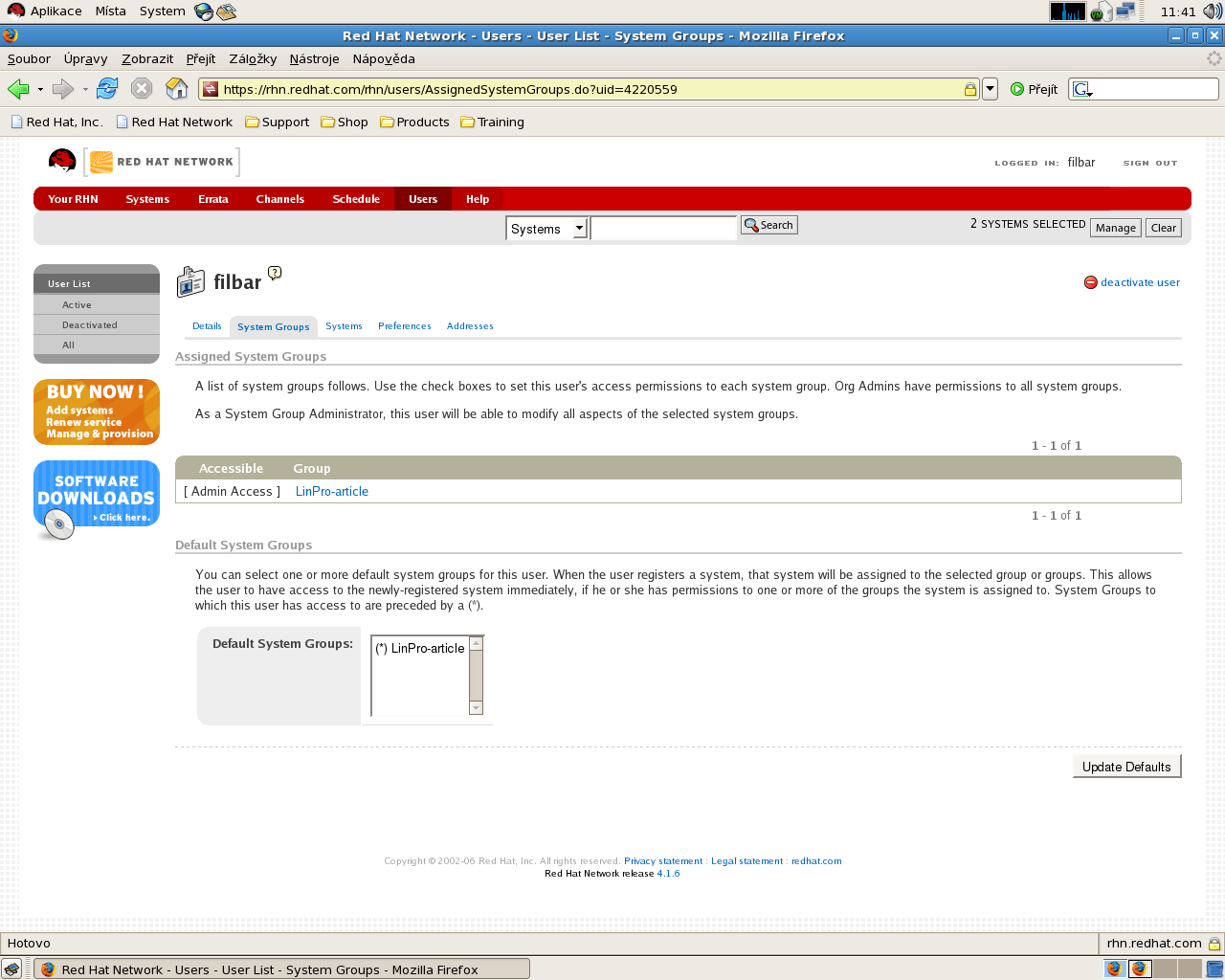Click the padlock icon in the URL bar
Image resolution: width=1225 pixels, height=980 pixels.
tap(969, 89)
